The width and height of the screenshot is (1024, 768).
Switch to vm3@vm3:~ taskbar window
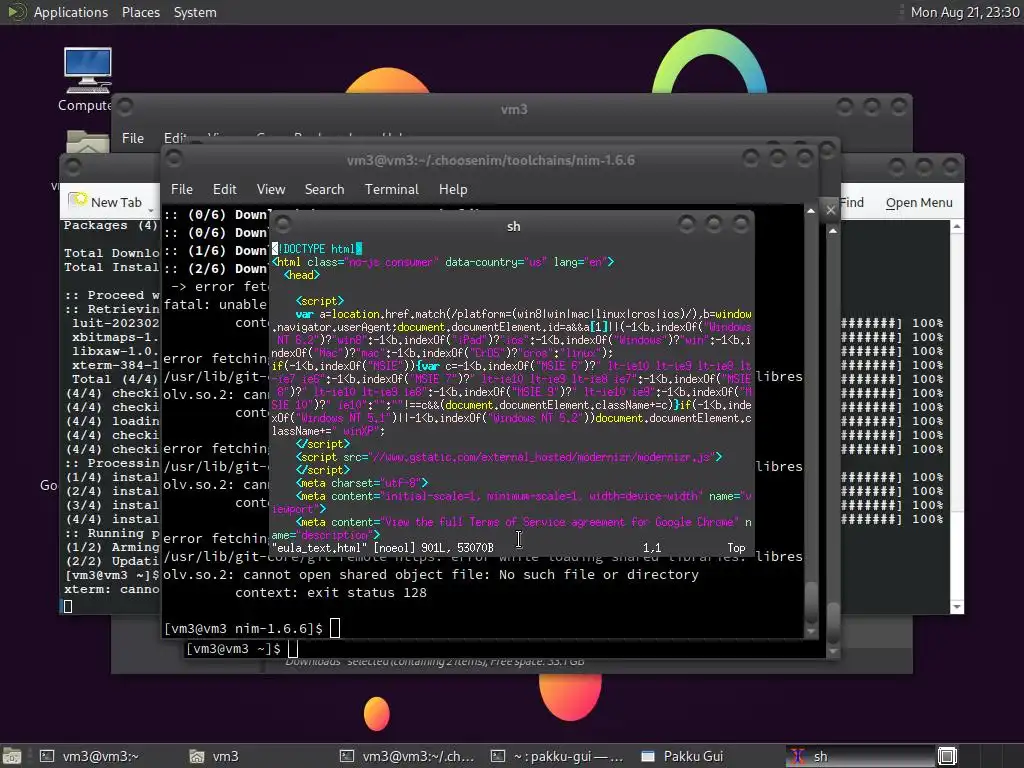pos(89,756)
